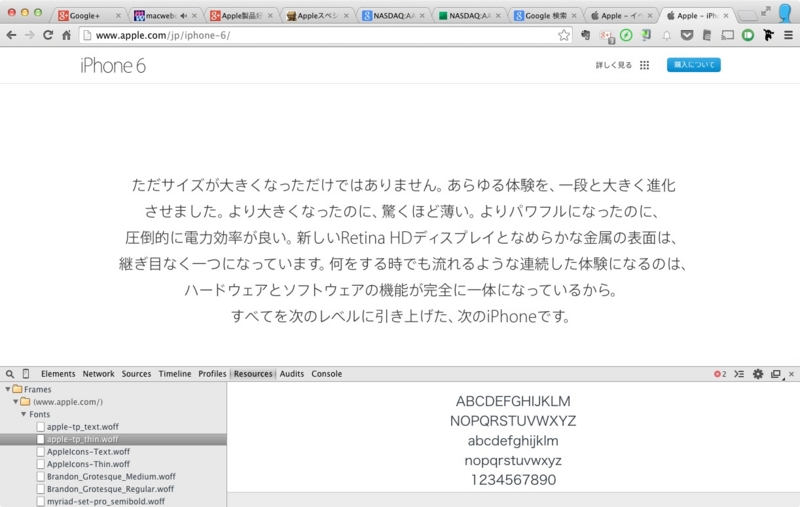Toggle DevTools device mode icon
800x507 pixels.
(x=26, y=374)
